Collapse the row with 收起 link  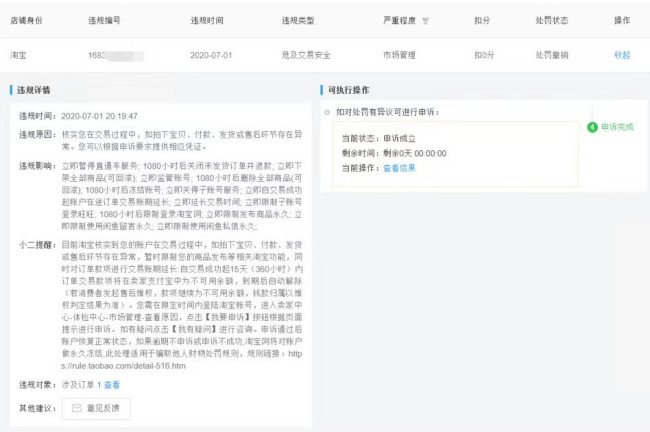[622, 55]
